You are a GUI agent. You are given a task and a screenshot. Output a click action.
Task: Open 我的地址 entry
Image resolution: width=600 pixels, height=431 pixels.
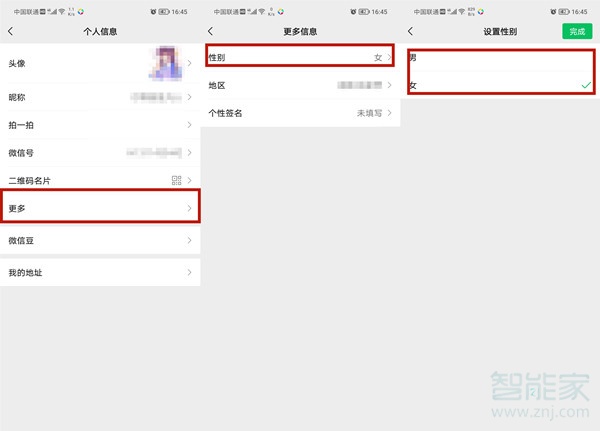pos(100,273)
